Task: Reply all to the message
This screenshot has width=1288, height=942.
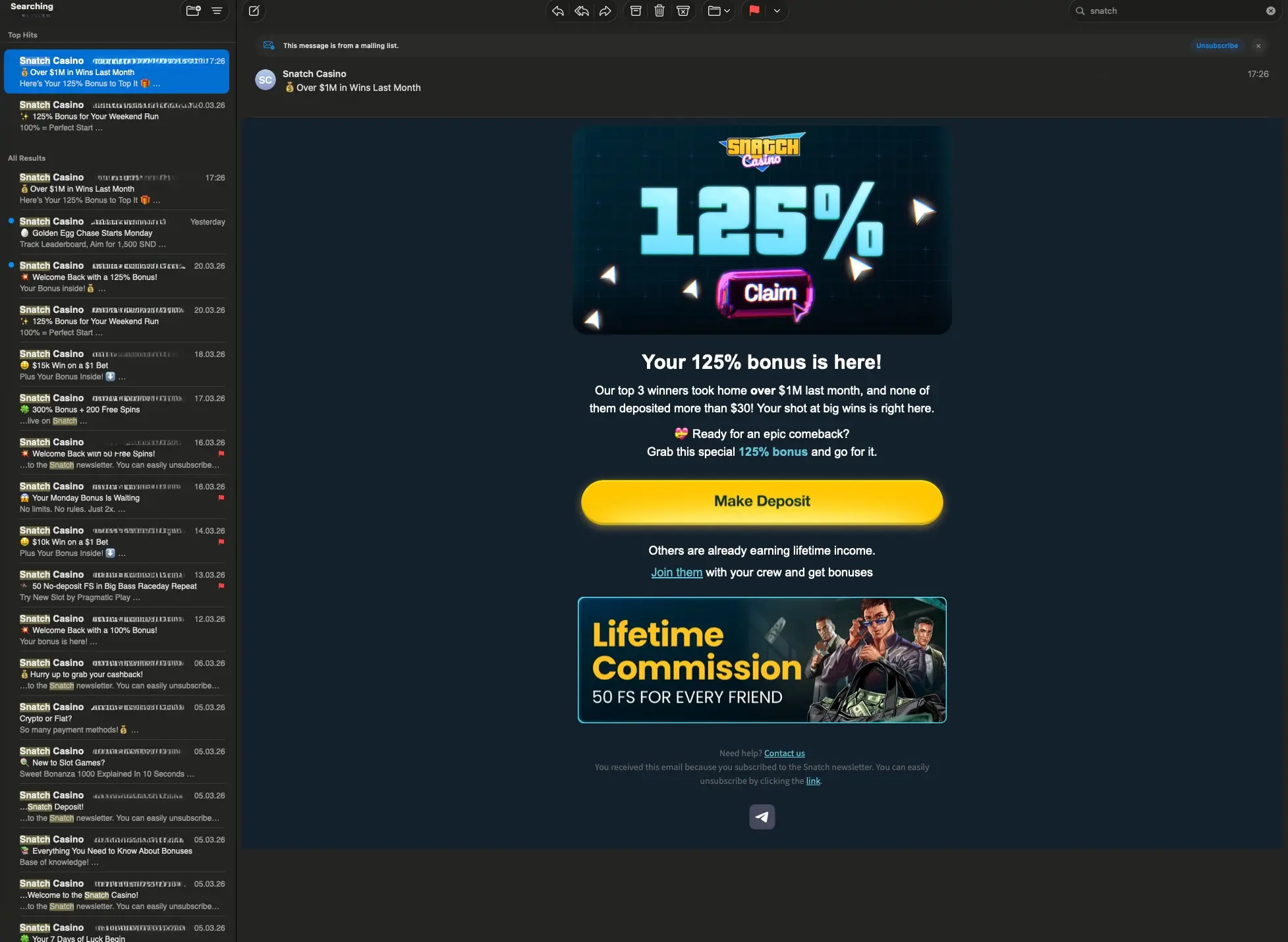Action: click(582, 11)
